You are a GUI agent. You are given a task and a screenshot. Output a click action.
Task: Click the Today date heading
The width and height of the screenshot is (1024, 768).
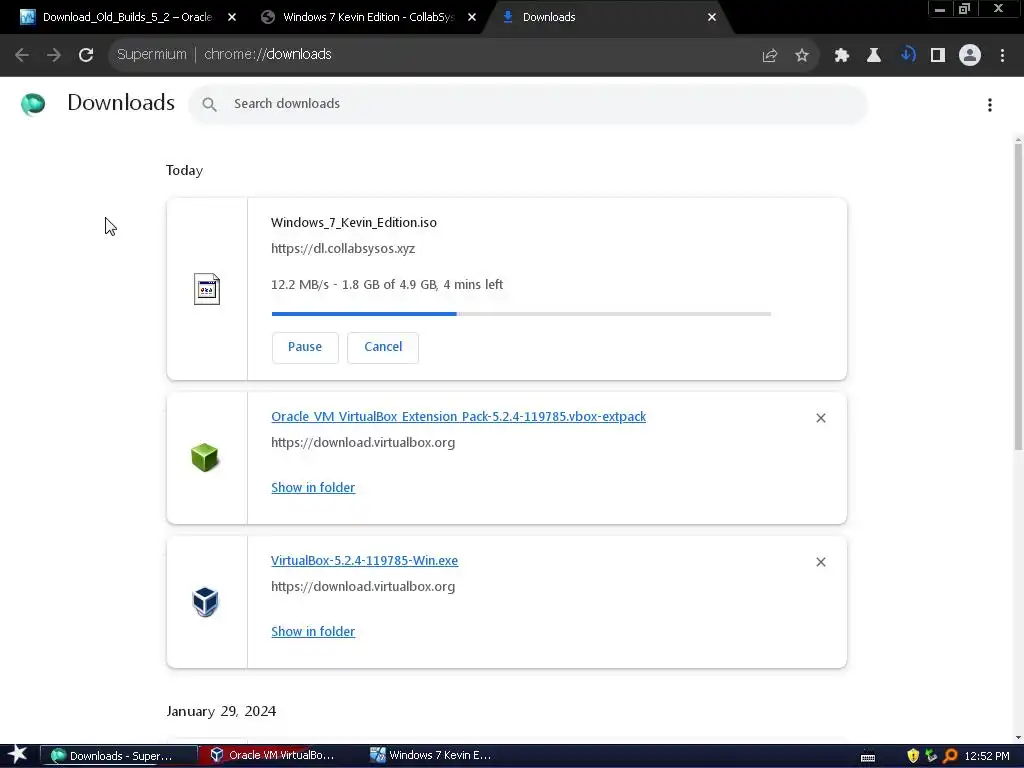coord(184,170)
